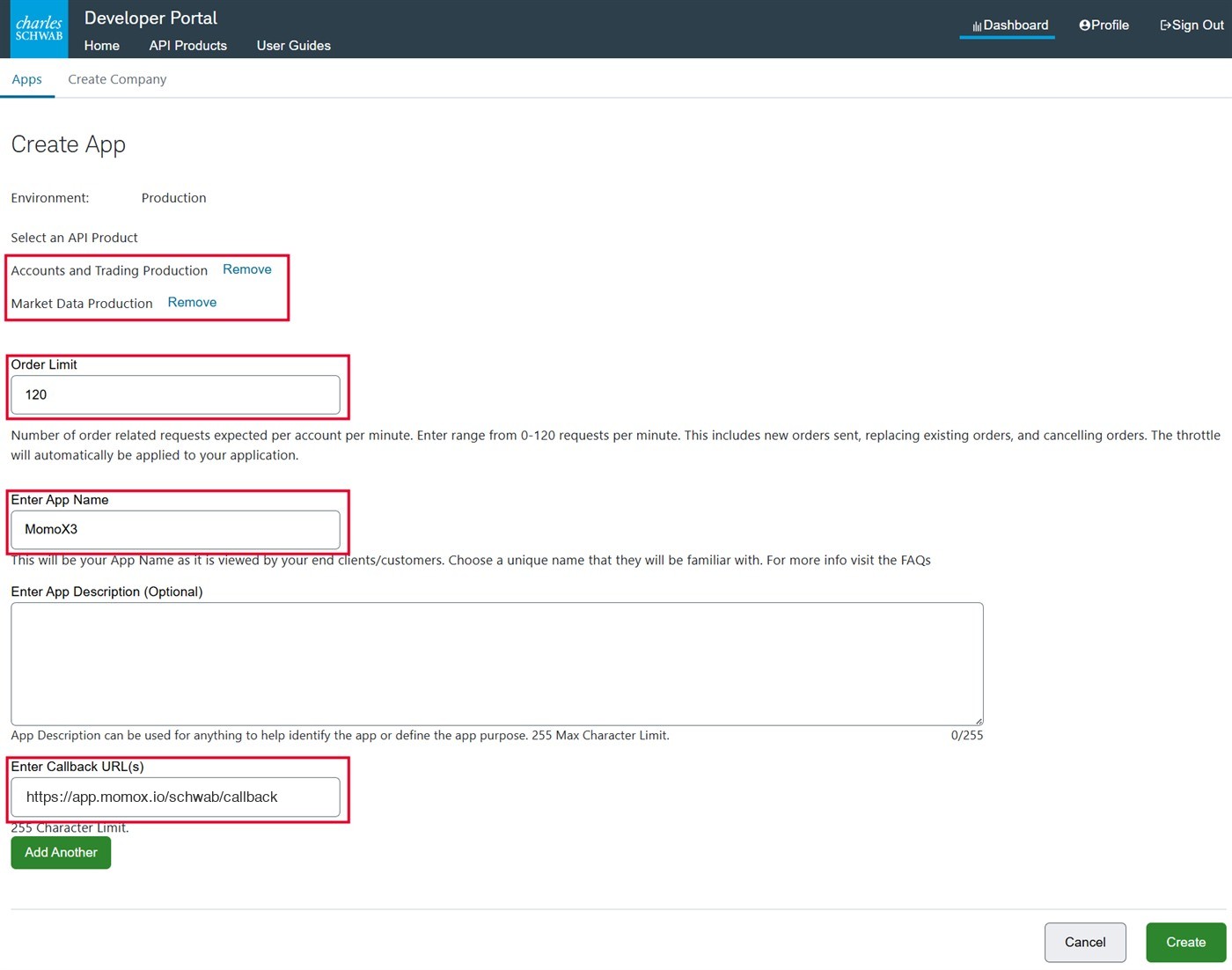1232x970 pixels.
Task: Switch to the Create Company tab
Action: [x=117, y=79]
